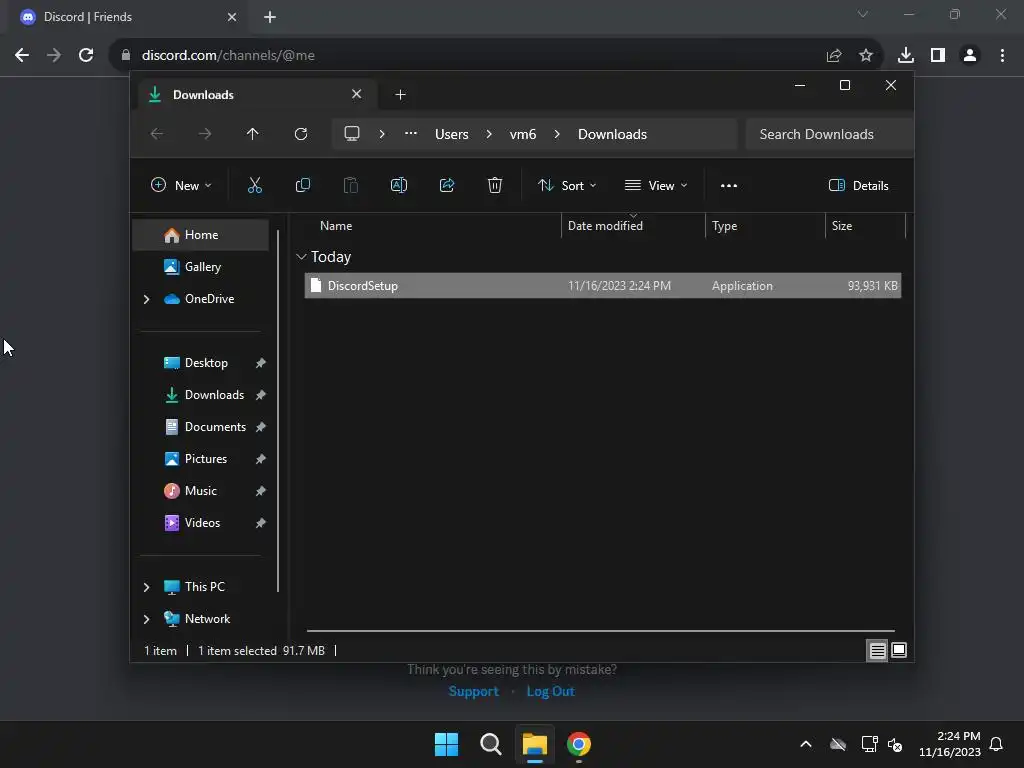Click the Share icon in Explorer toolbar
The height and width of the screenshot is (768, 1024).
click(447, 185)
